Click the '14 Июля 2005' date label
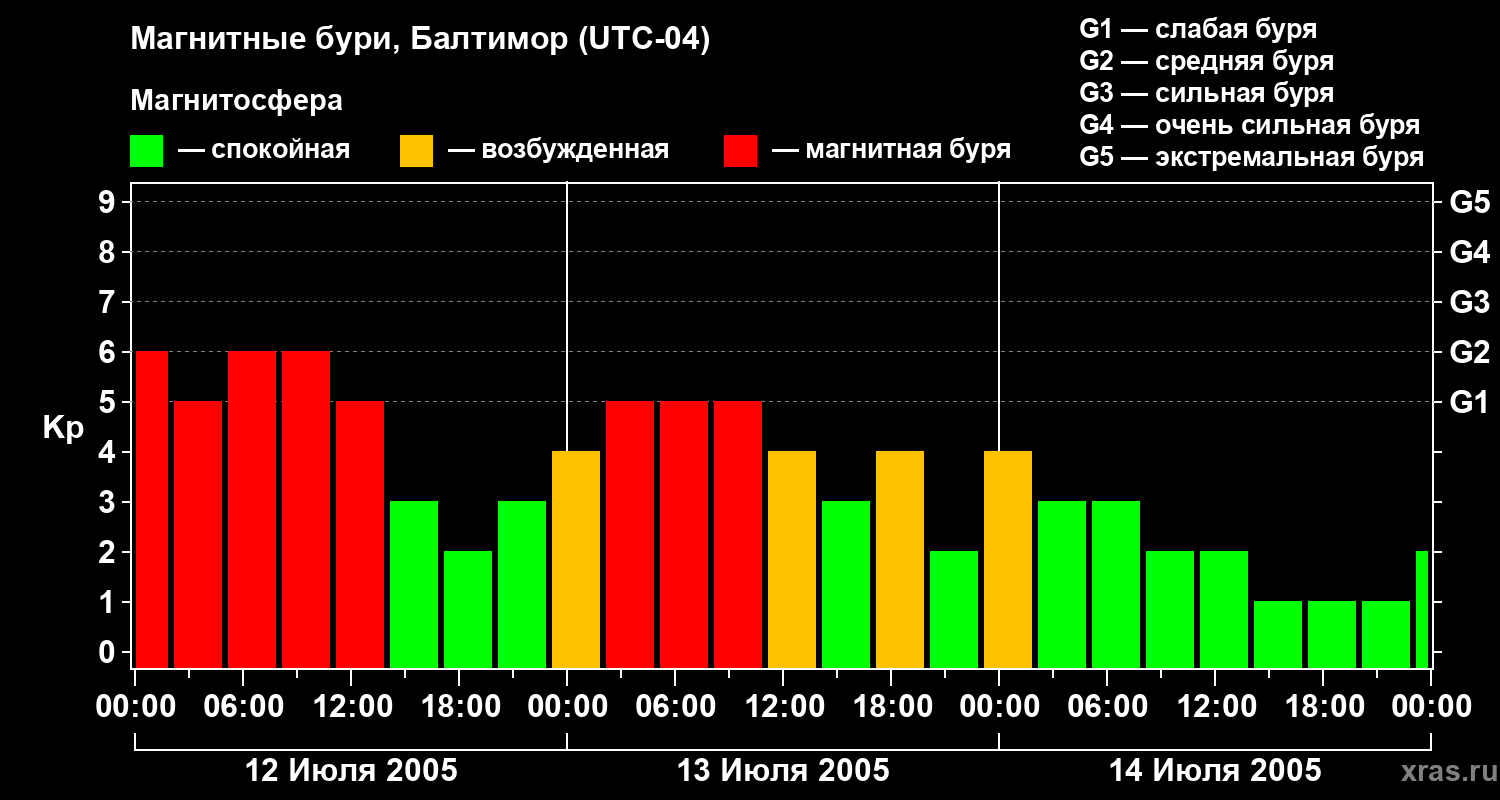Image resolution: width=1500 pixels, height=800 pixels. (1215, 771)
